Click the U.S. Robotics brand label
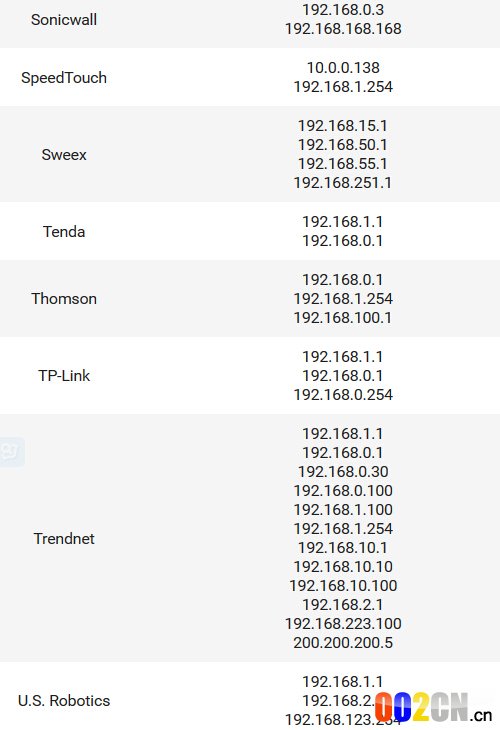 64,700
